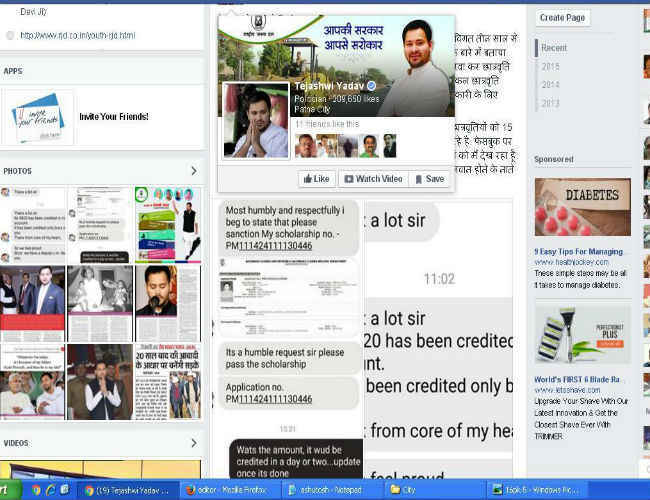Image resolution: width=650 pixels, height=500 pixels.
Task: Jump to 2013 in the timeline
Action: 551,103
